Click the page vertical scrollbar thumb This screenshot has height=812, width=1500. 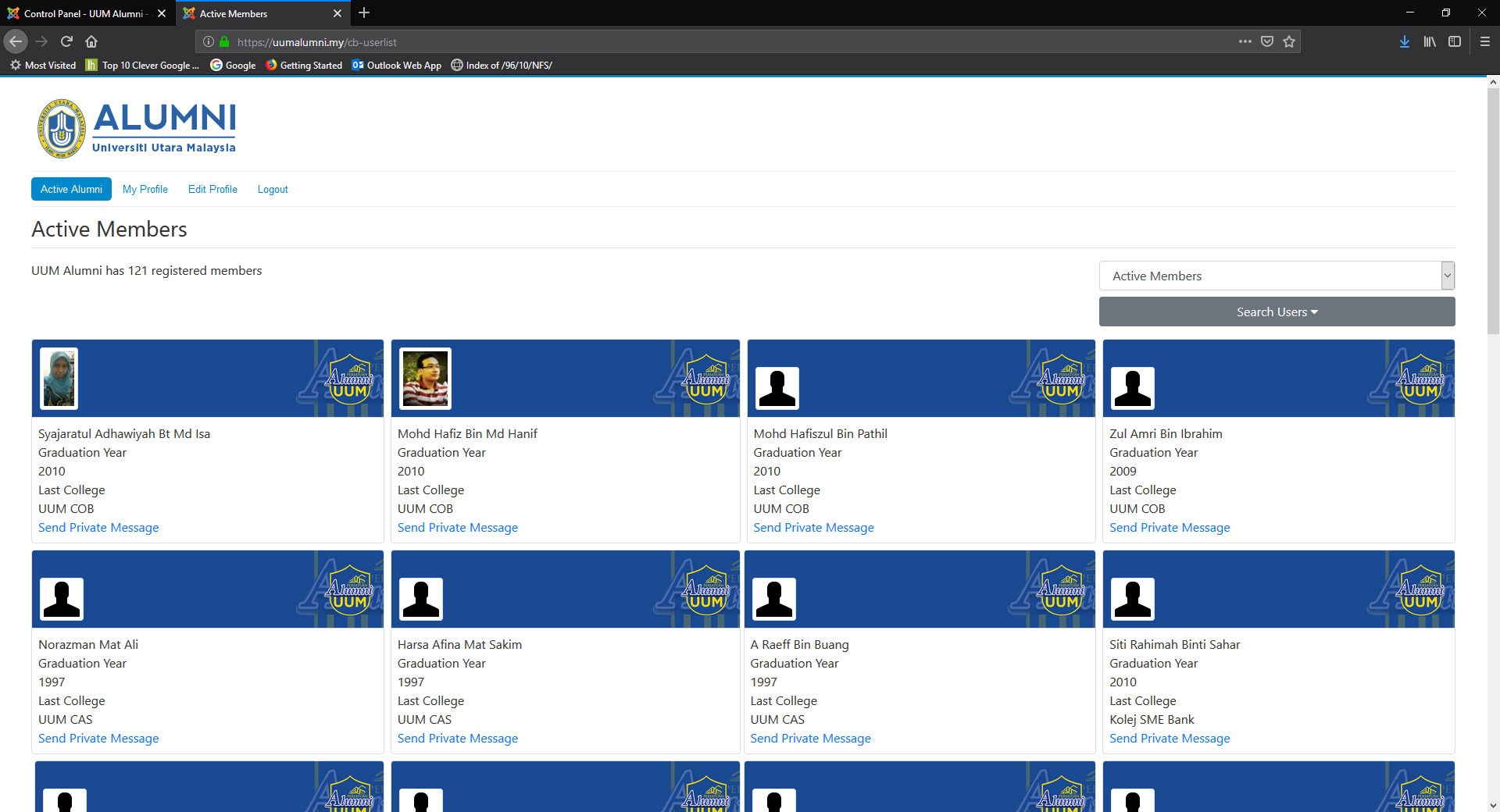1493,211
